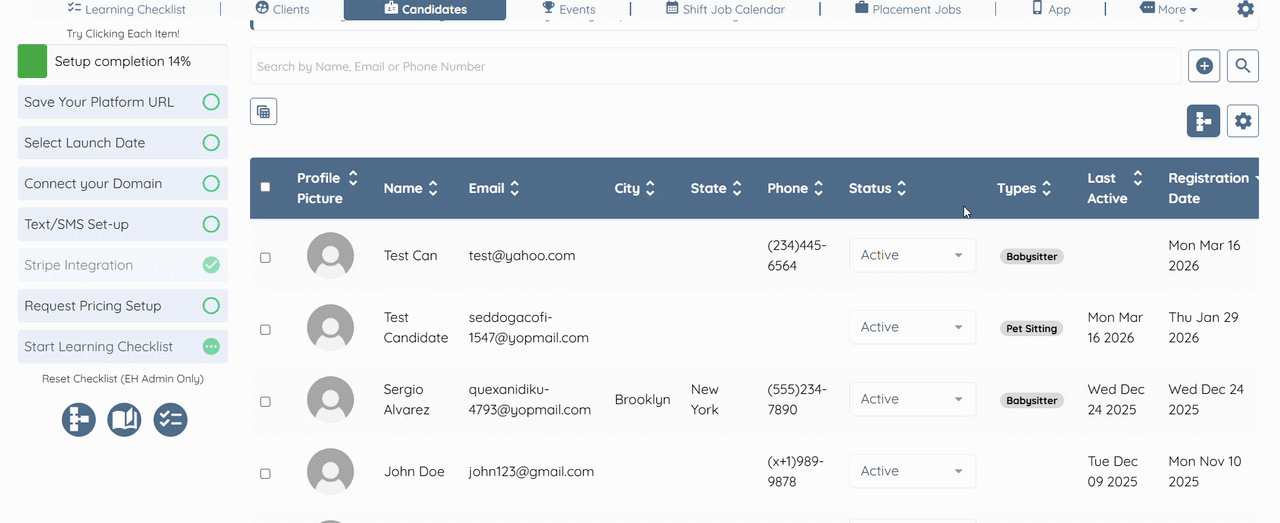Sort by Email column arrows
Image resolution: width=1280 pixels, height=523 pixels.
pos(514,188)
